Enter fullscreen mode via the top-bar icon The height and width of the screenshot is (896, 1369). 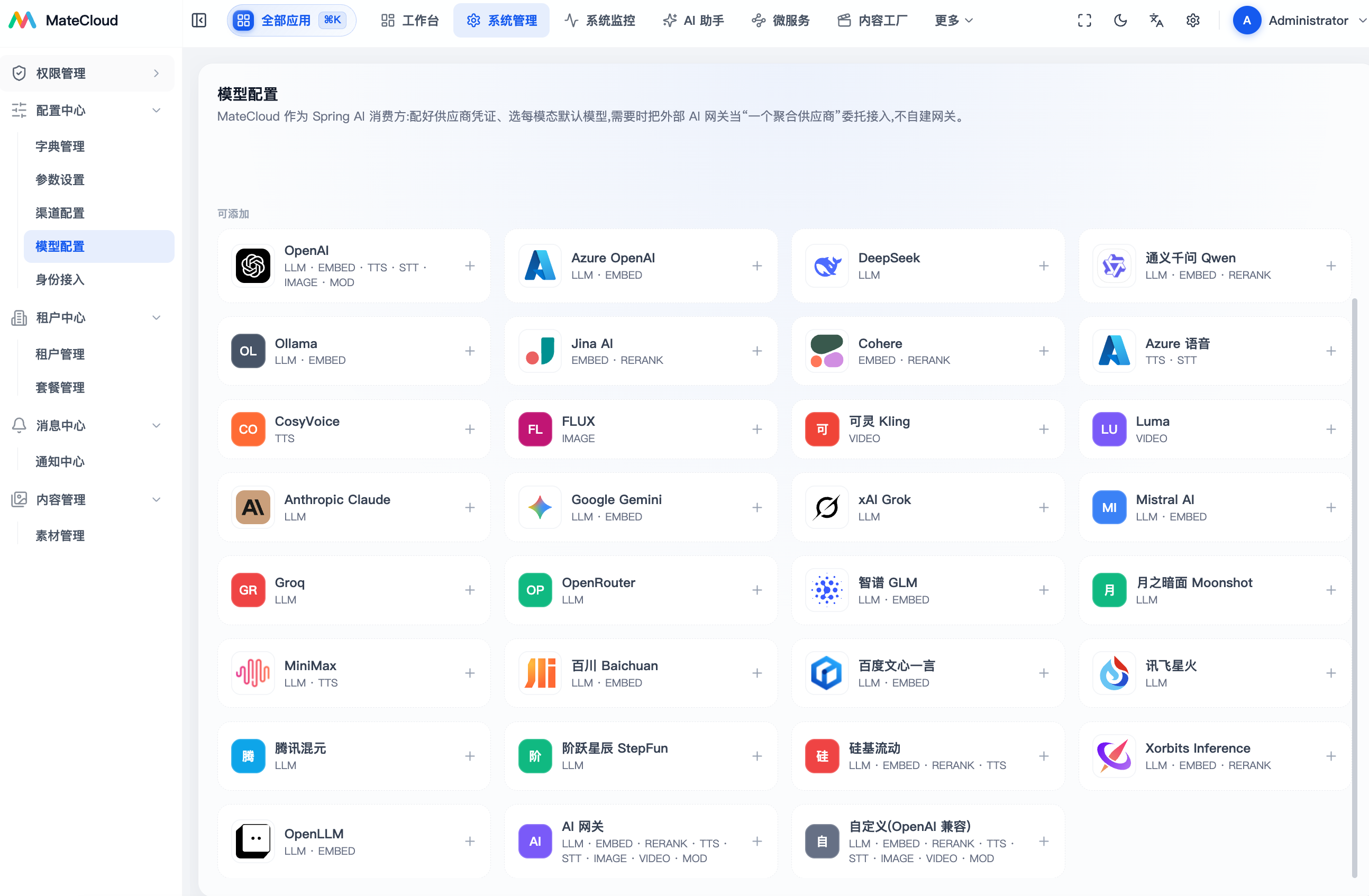(1084, 21)
